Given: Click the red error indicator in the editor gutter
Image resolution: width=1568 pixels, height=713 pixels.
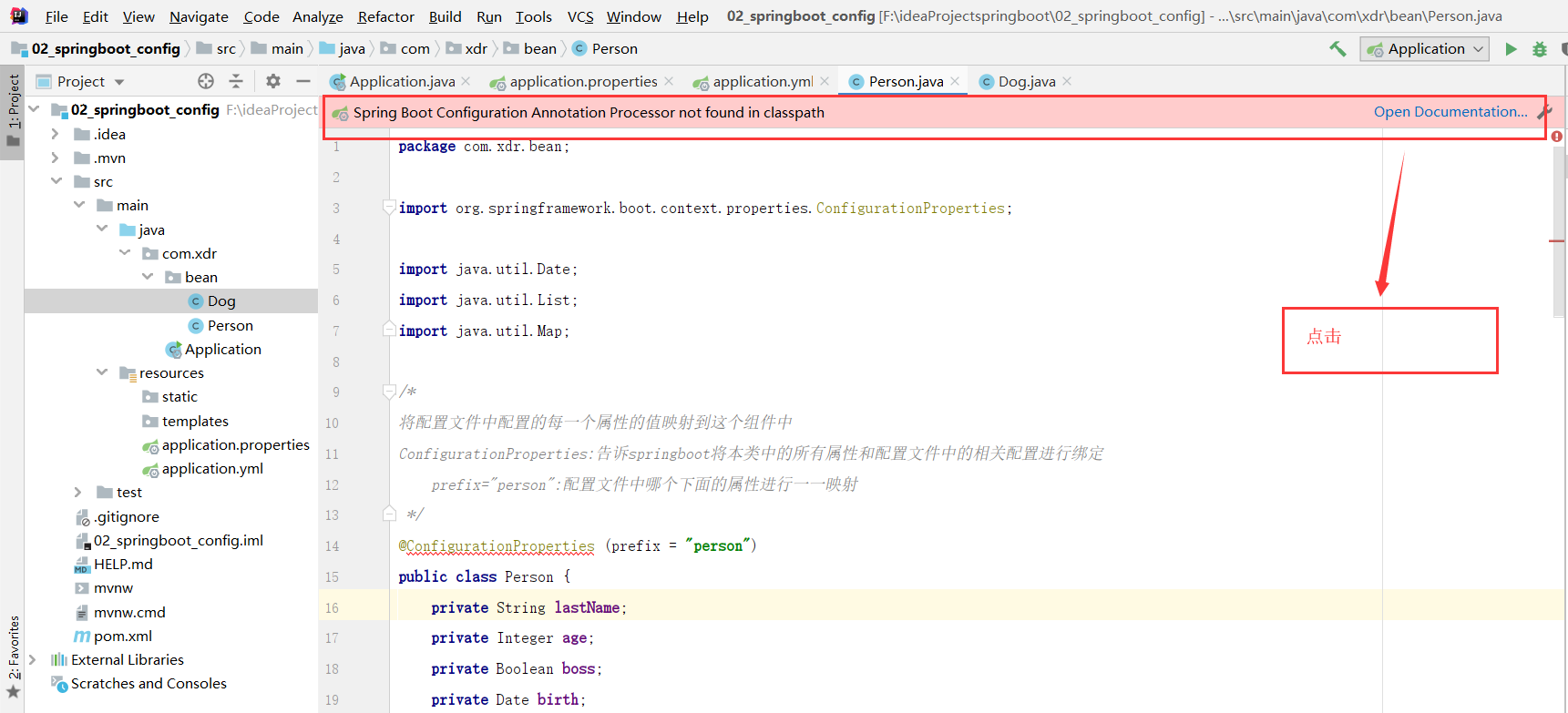Looking at the screenshot, I should pos(1557,137).
